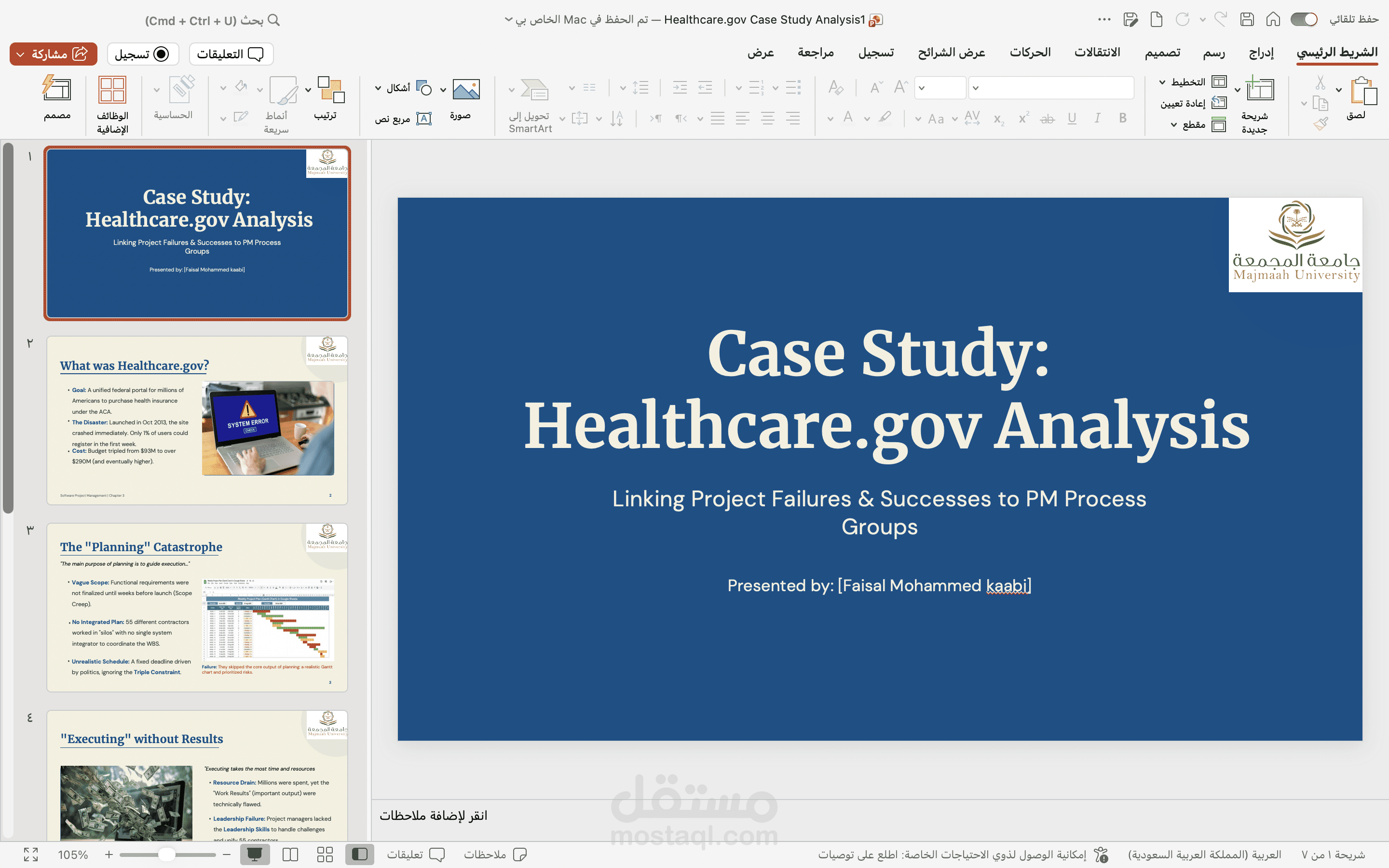Click the Convert to SmartArt icon
Viewport: 1389px width, 868px height.
(534, 89)
